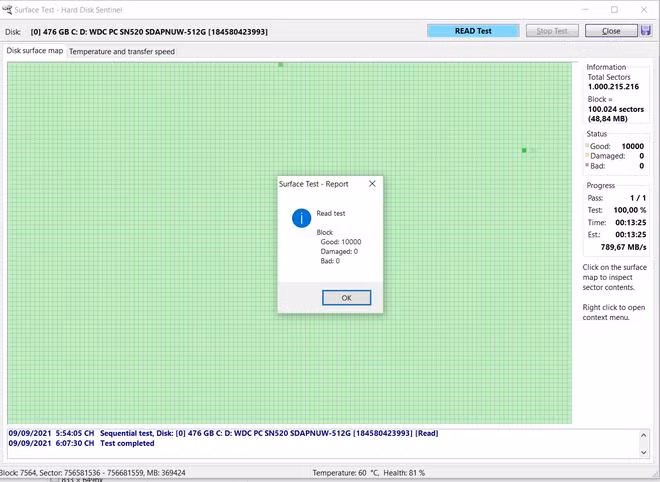Click the blue information icon in report
The image size is (660, 482).
click(301, 217)
